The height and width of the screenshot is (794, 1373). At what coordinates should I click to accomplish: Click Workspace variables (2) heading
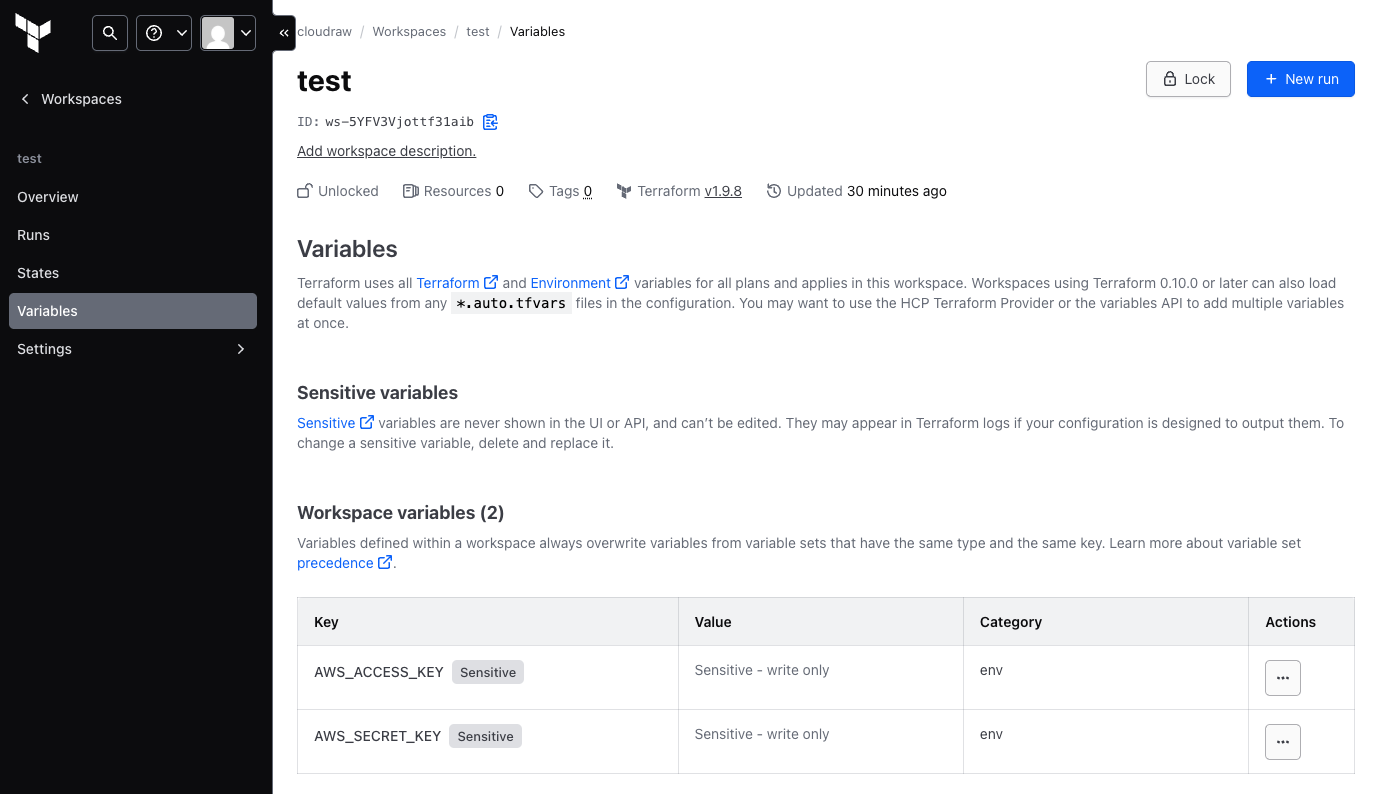(x=400, y=513)
